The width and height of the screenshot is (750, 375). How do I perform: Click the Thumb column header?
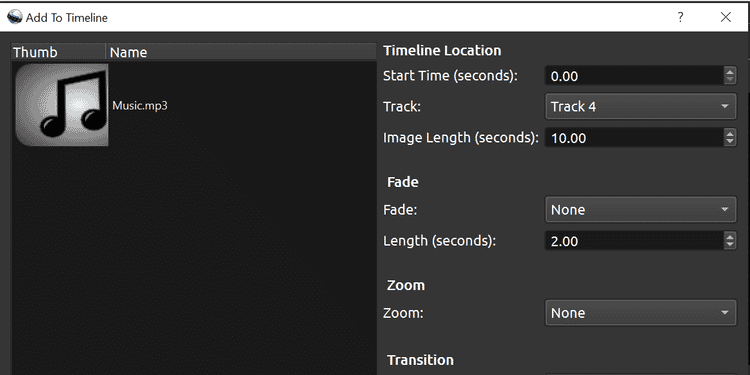(58, 52)
